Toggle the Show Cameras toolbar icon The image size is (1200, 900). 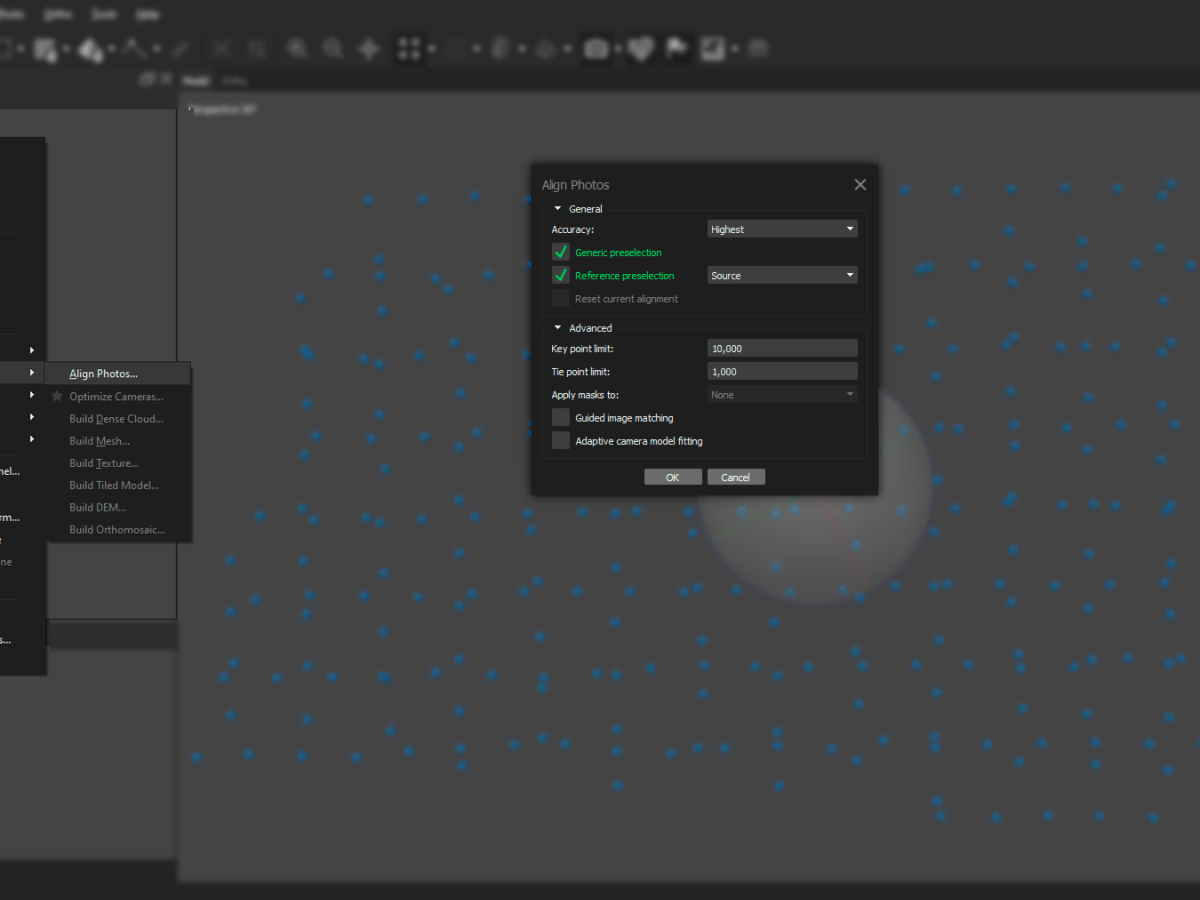[x=595, y=48]
